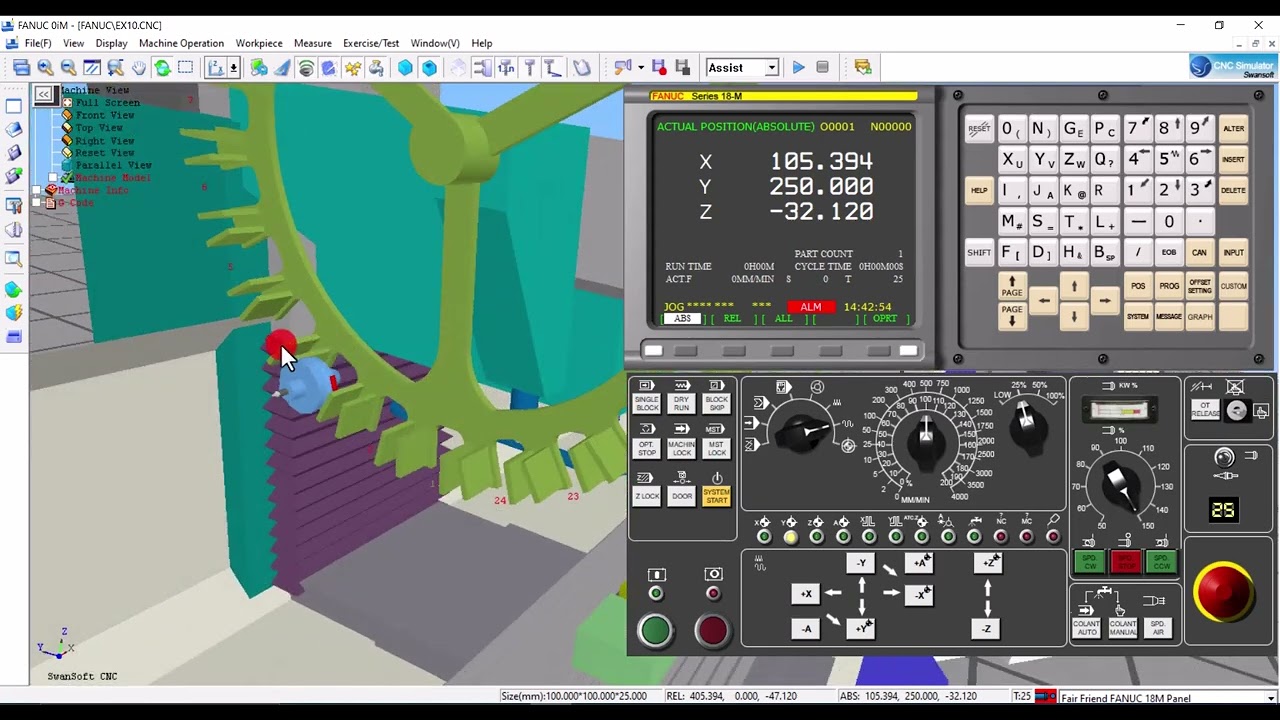Jog with the +X axis button
Image resolution: width=1280 pixels, height=720 pixels.
(805, 594)
